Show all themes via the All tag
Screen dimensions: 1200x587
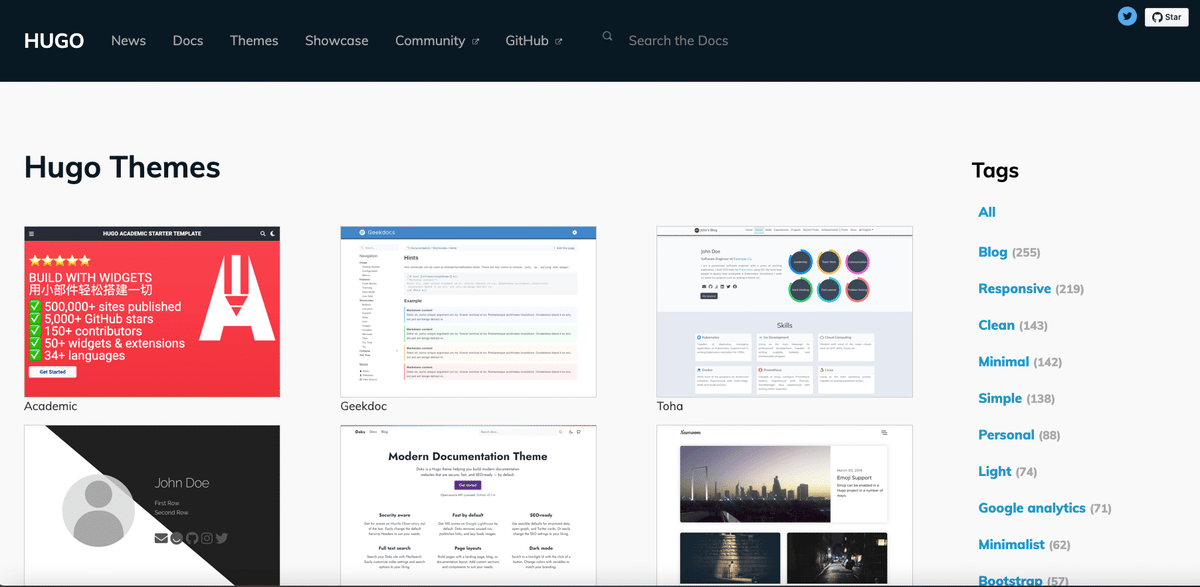coord(987,212)
